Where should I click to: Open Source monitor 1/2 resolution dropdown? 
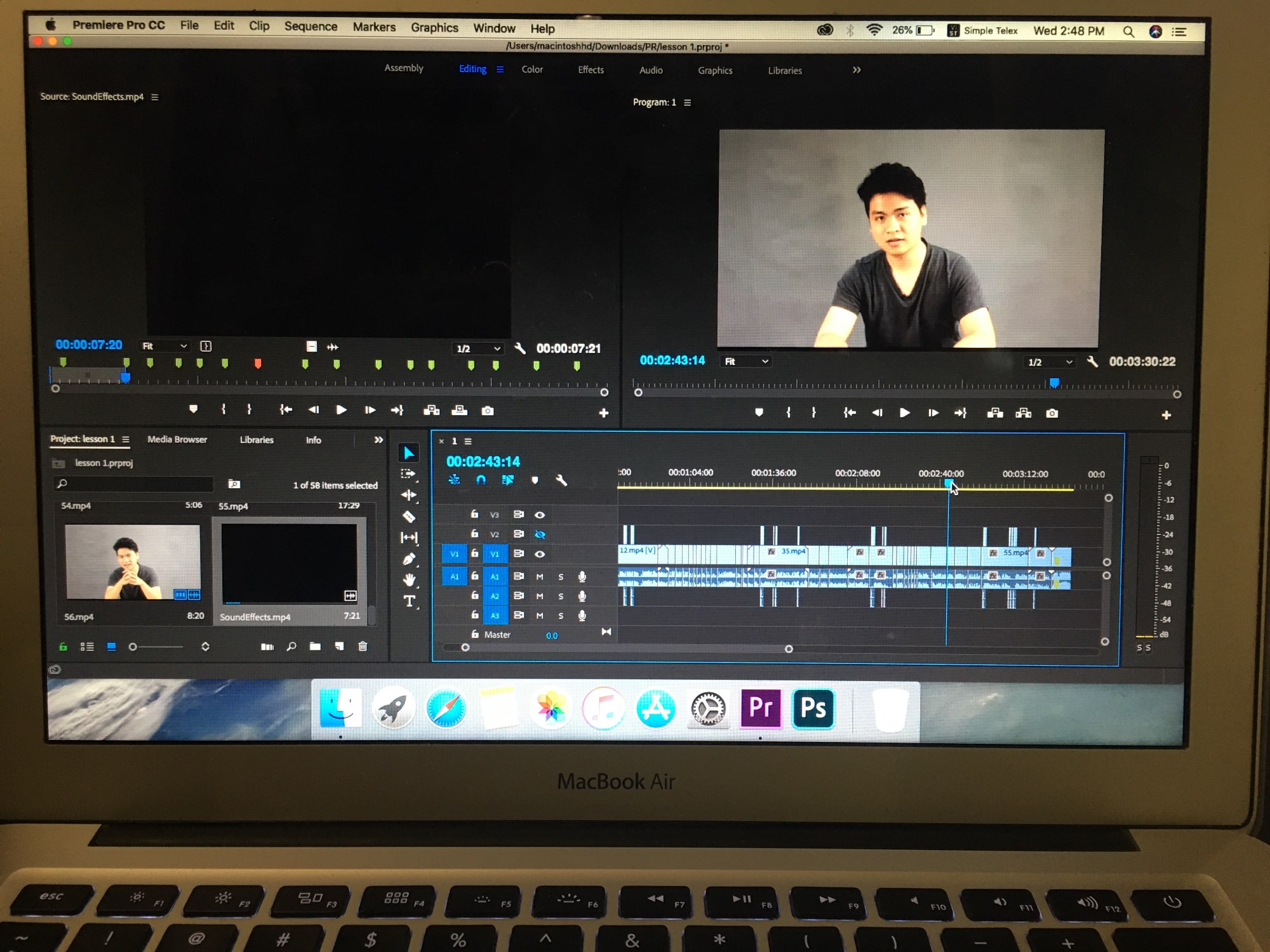pos(479,348)
